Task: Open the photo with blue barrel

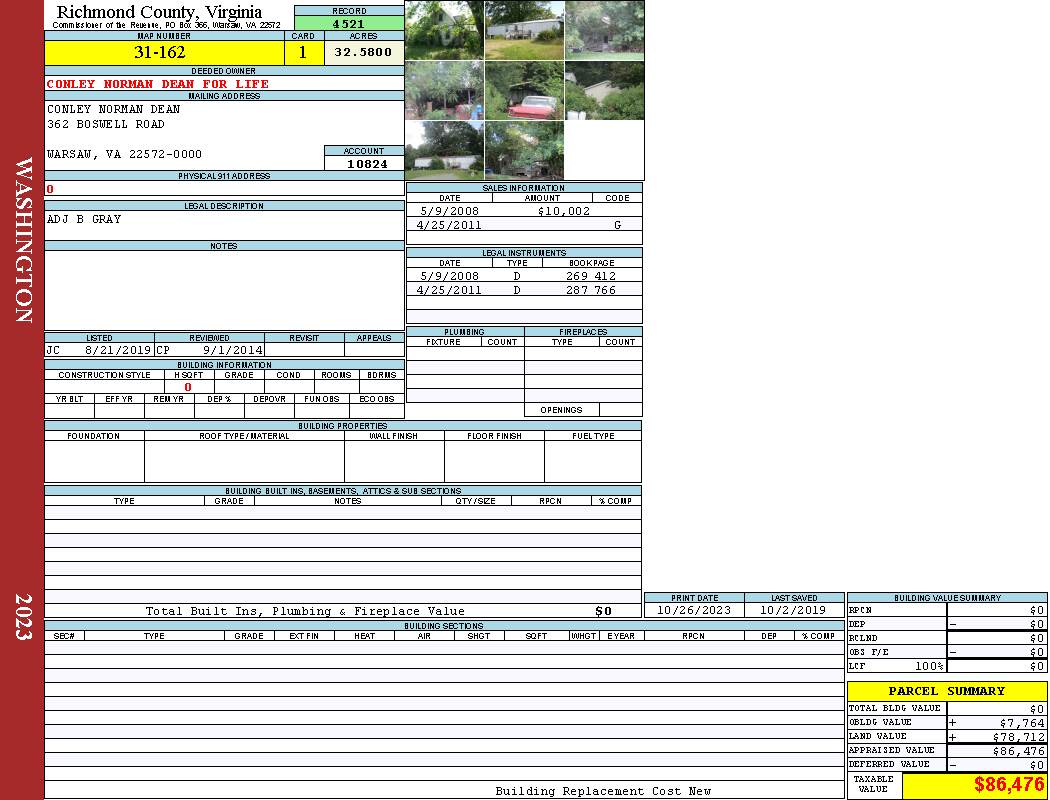Action: pos(444,91)
